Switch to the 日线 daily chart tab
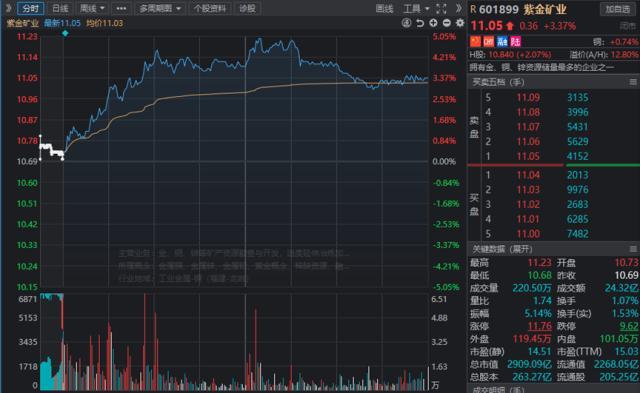Screen dimensions: 640x393 (x=60, y=8)
